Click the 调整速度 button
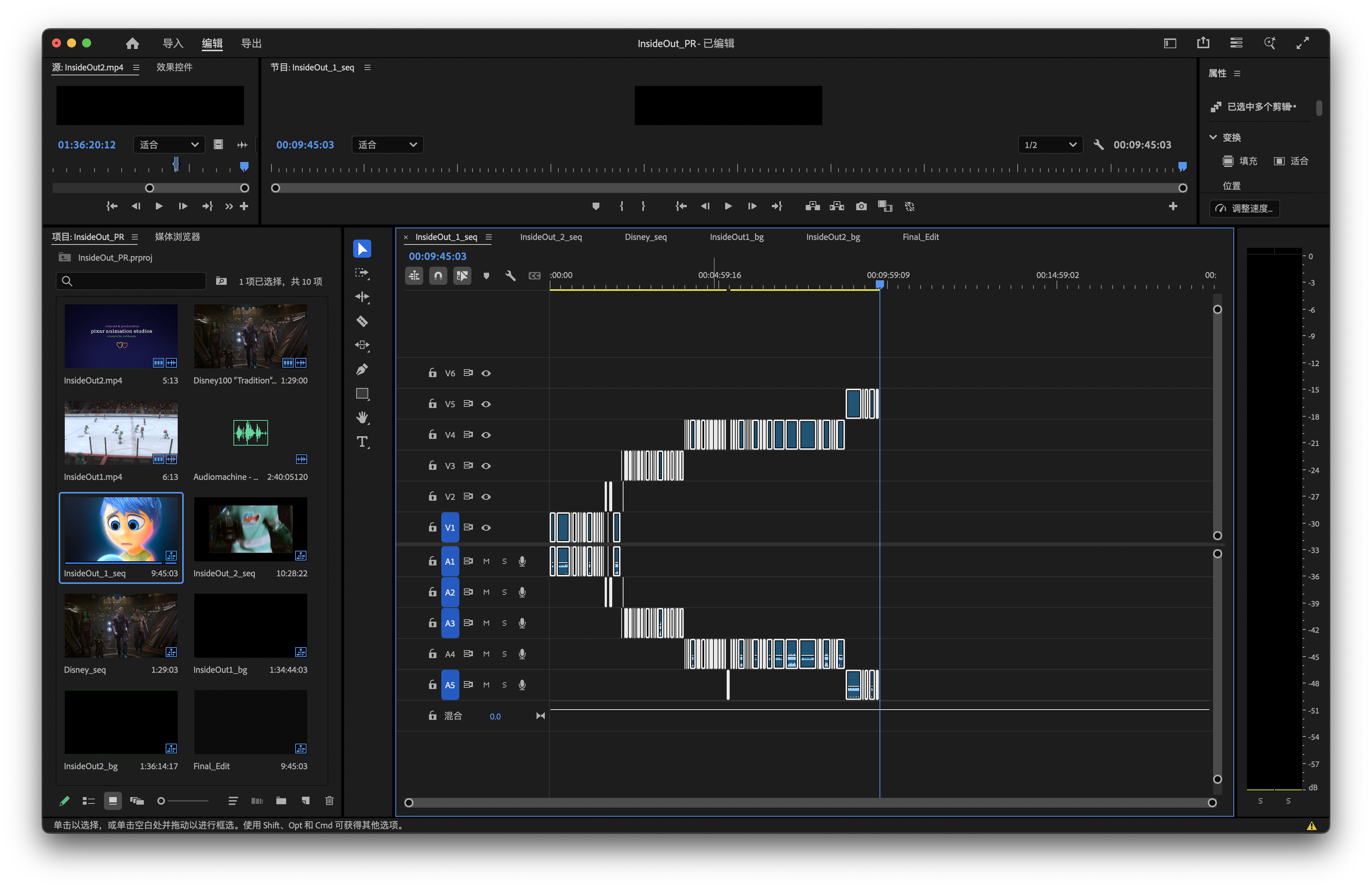The image size is (1372, 889). (x=1244, y=208)
